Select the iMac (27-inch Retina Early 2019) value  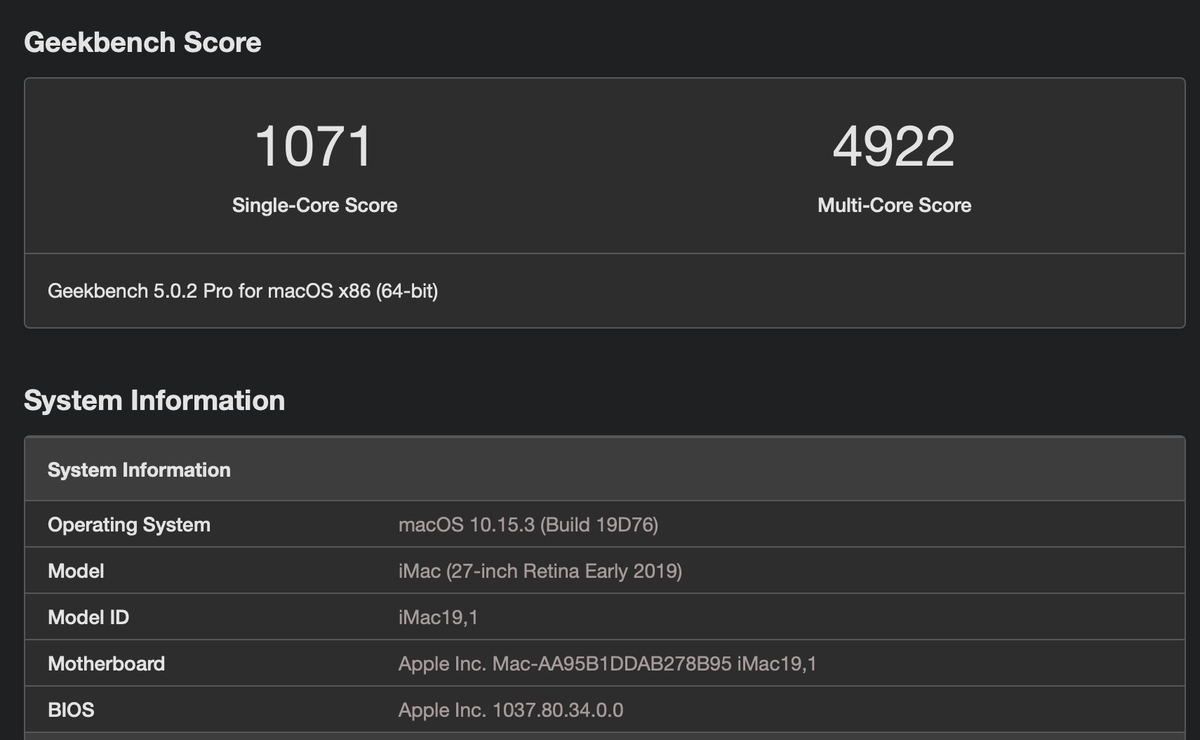click(540, 571)
